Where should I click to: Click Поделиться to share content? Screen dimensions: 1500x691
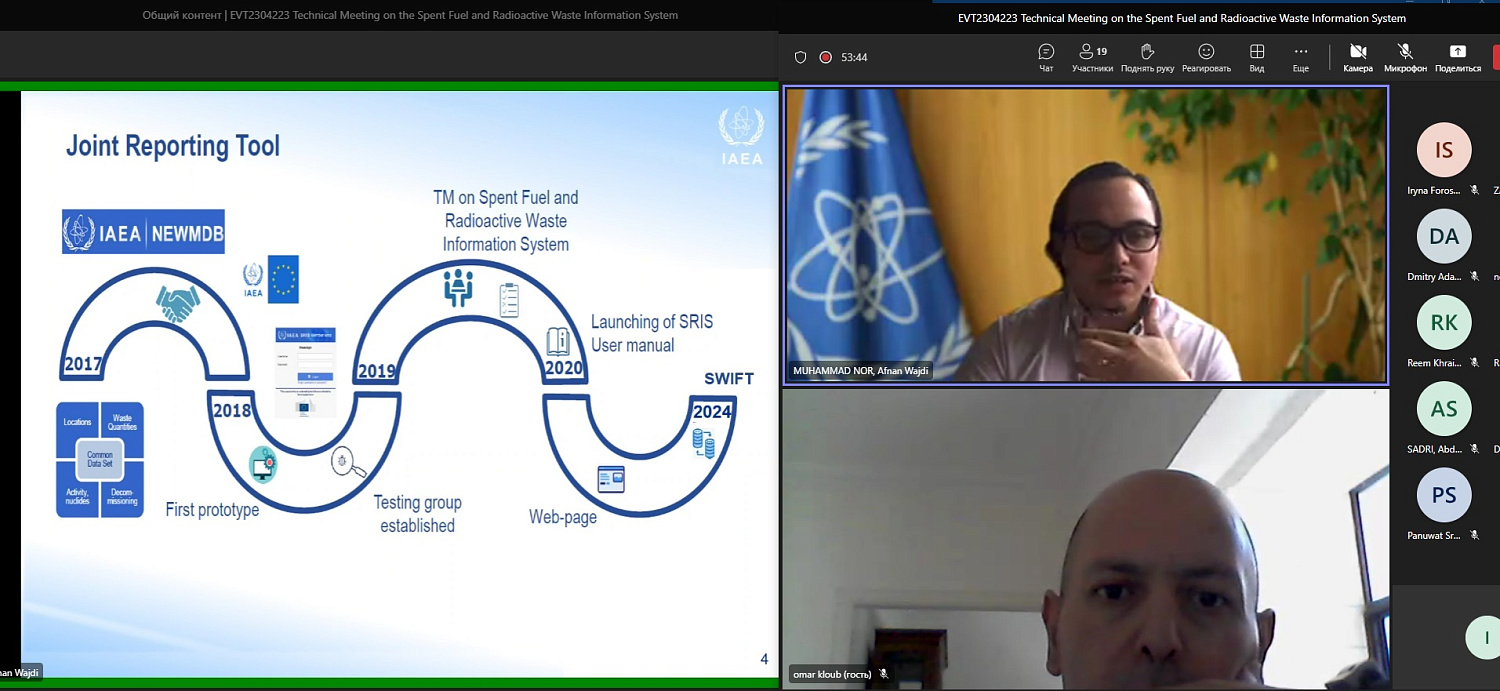click(x=1457, y=57)
